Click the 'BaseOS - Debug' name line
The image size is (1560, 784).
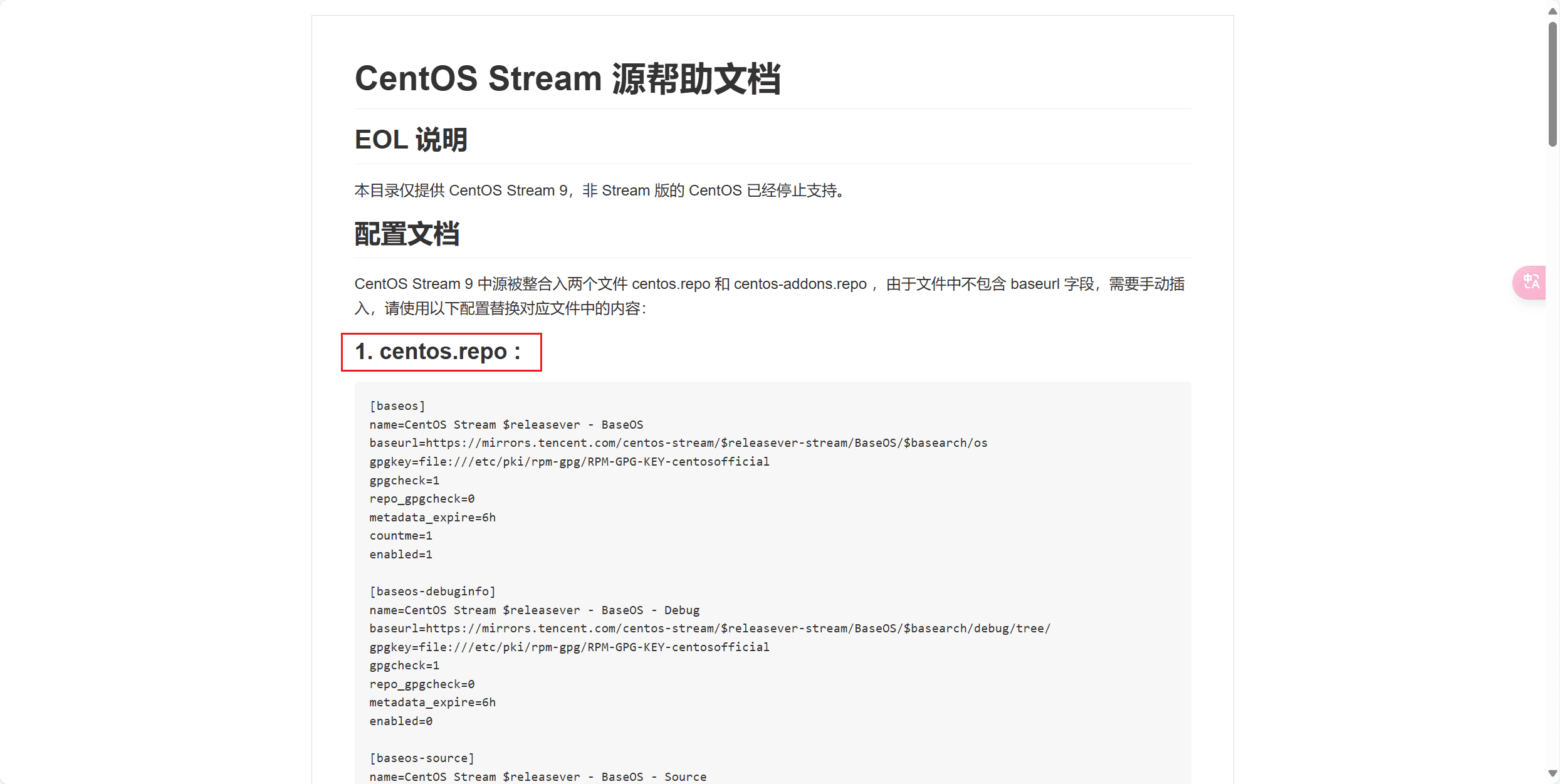point(535,610)
